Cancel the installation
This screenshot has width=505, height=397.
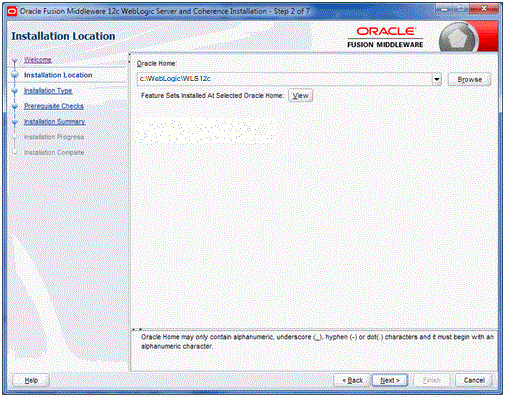(474, 380)
